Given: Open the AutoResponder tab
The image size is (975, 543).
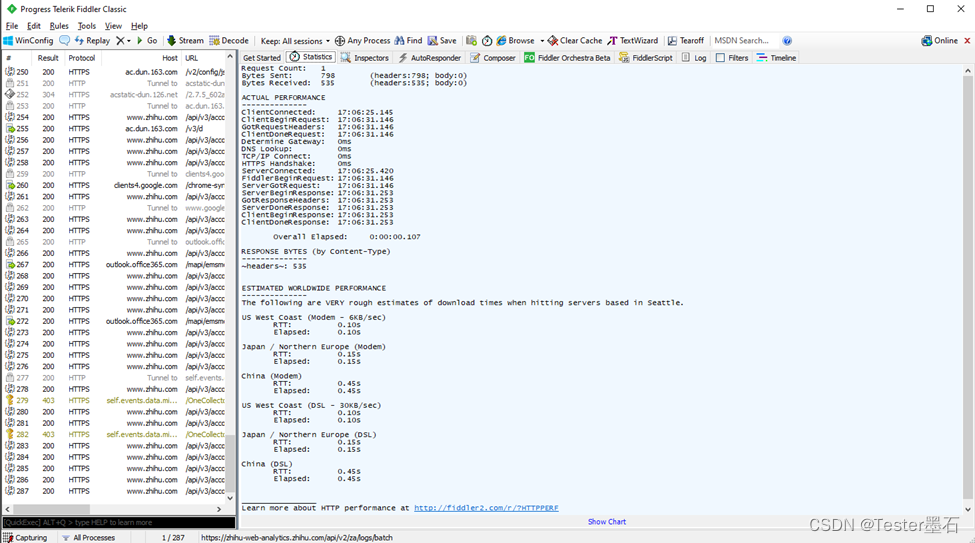Looking at the screenshot, I should [430, 58].
